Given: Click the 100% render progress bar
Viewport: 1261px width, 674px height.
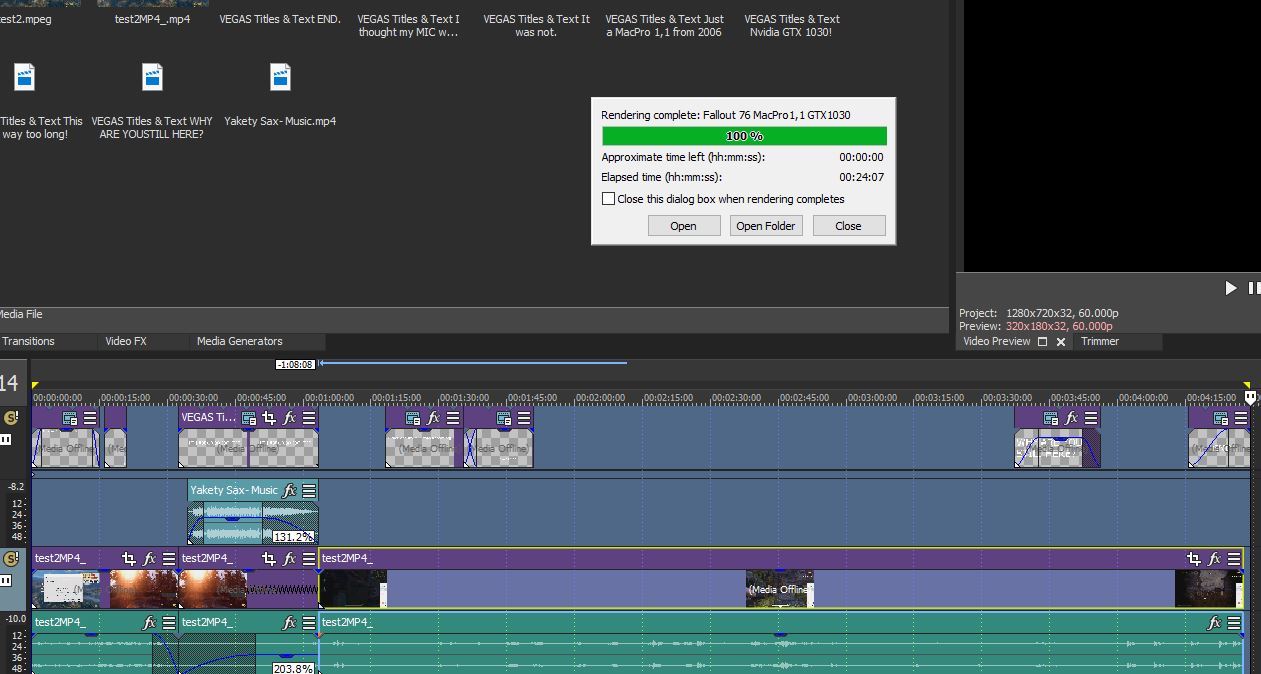Looking at the screenshot, I should [744, 136].
